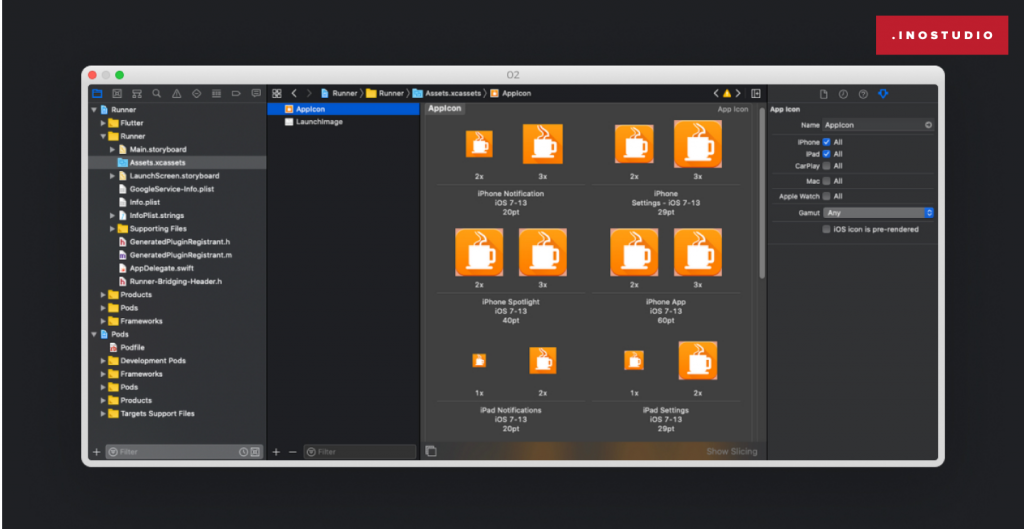Click the plus button to add asset
This screenshot has height=529, width=1024.
coord(276,452)
